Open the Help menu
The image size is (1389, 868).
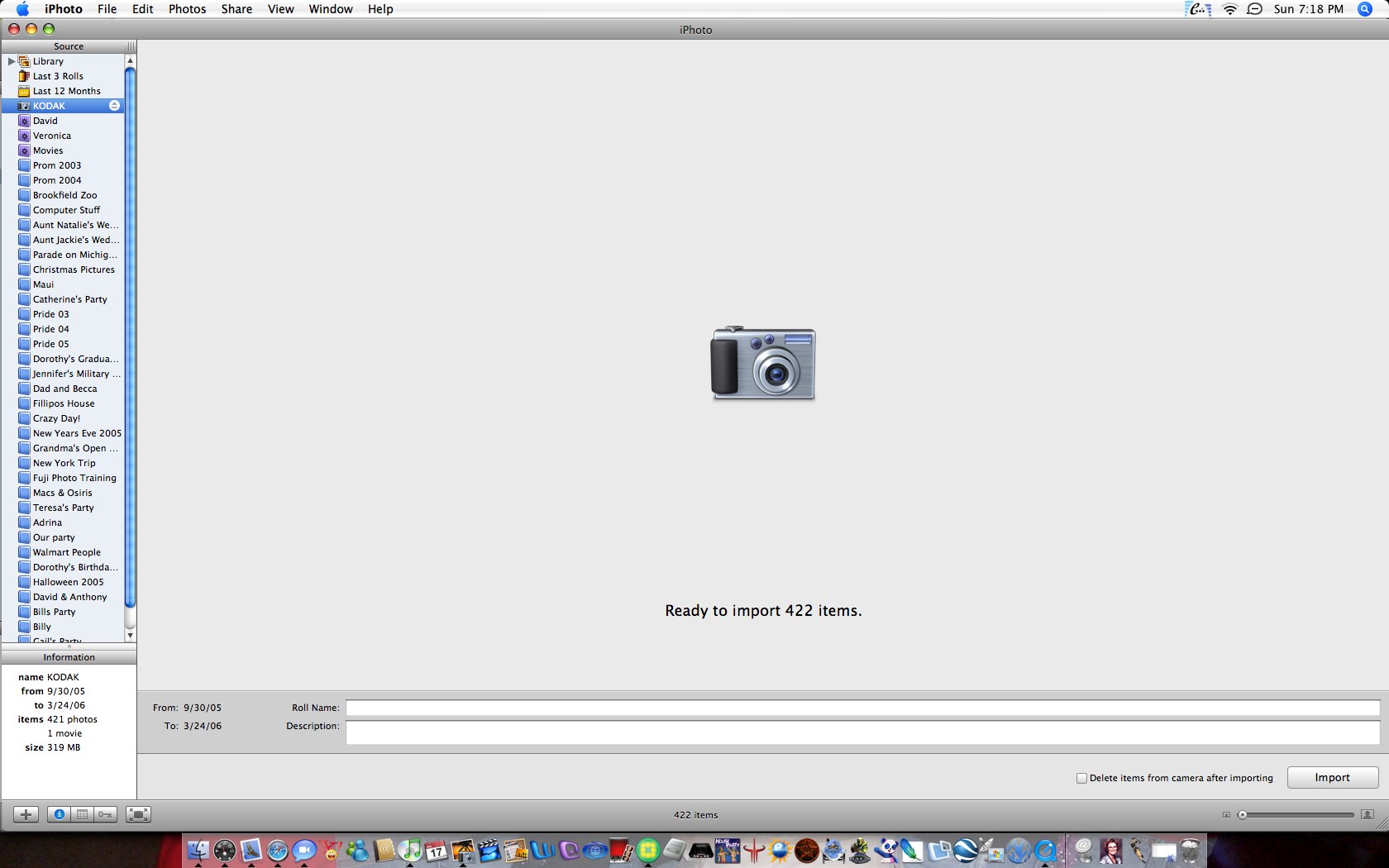click(380, 9)
